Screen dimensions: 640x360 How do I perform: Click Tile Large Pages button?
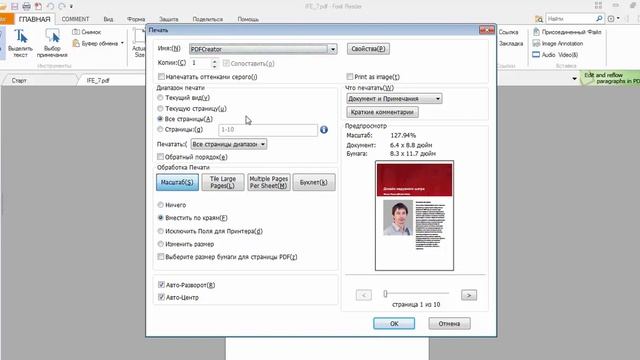pos(222,182)
